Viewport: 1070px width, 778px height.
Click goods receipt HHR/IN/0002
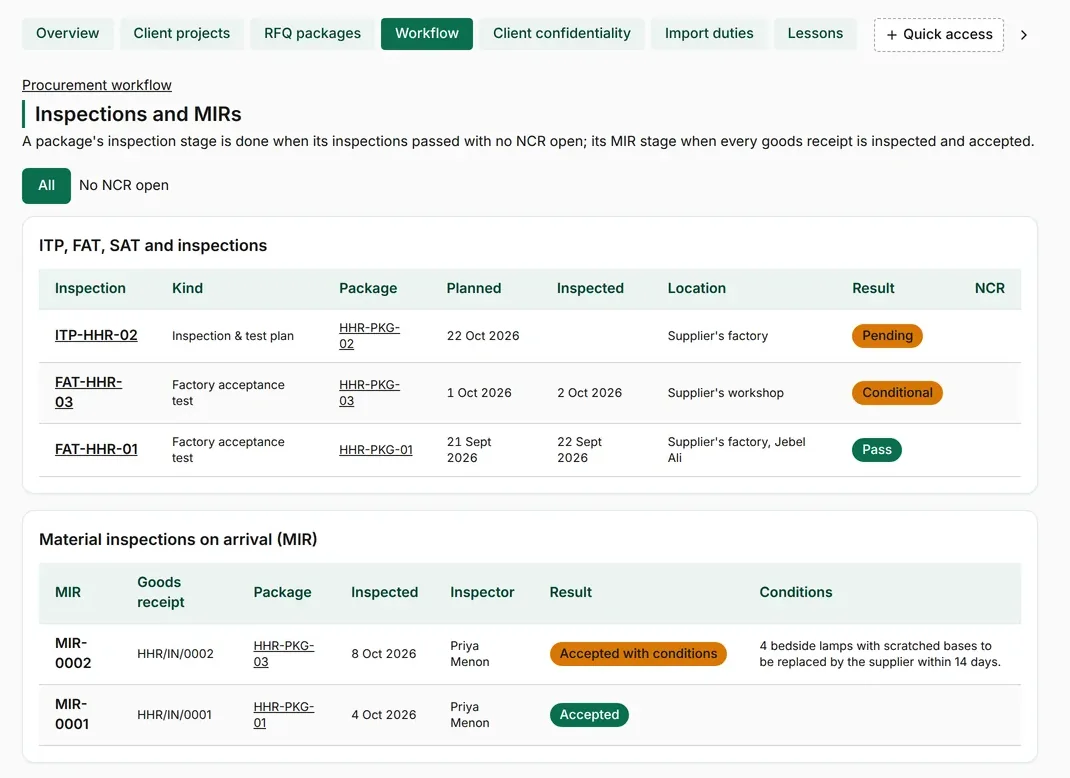point(175,654)
